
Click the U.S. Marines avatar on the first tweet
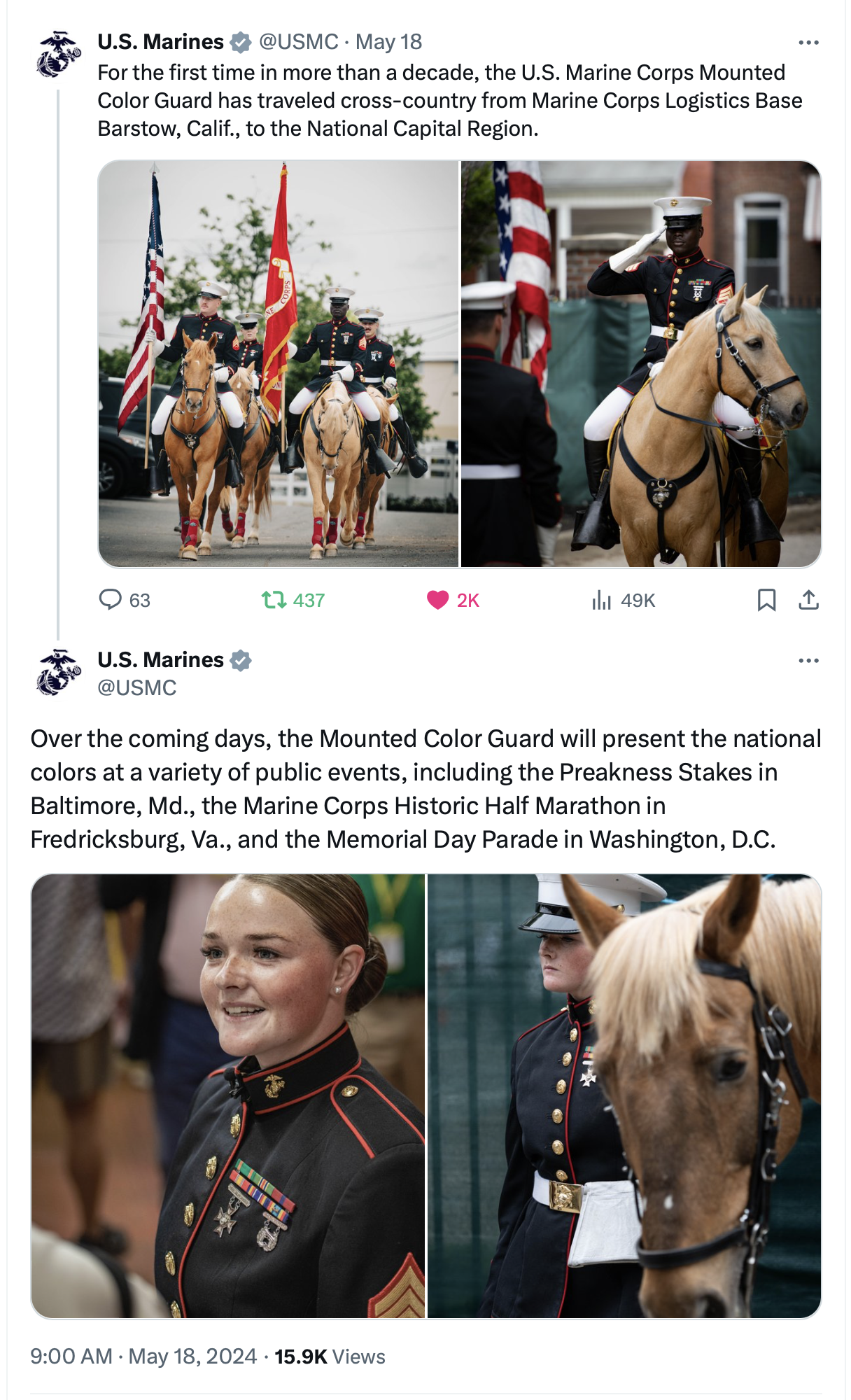pos(58,54)
